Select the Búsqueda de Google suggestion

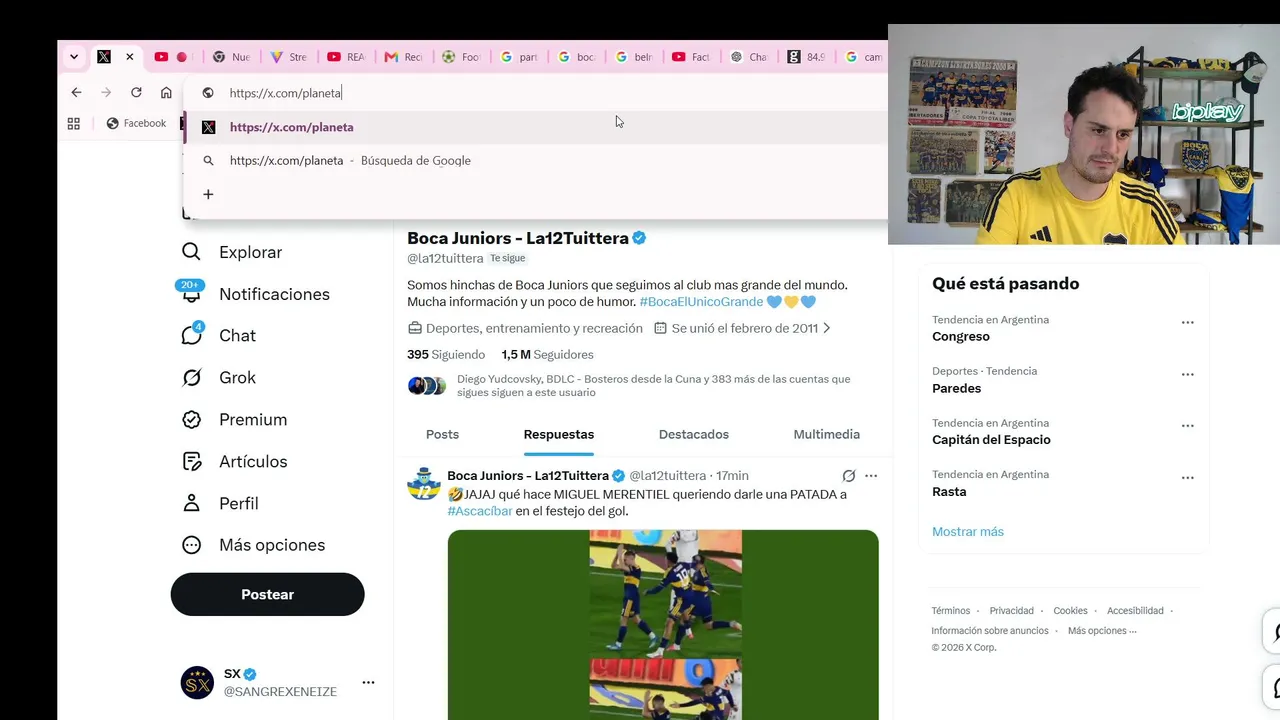(536, 160)
